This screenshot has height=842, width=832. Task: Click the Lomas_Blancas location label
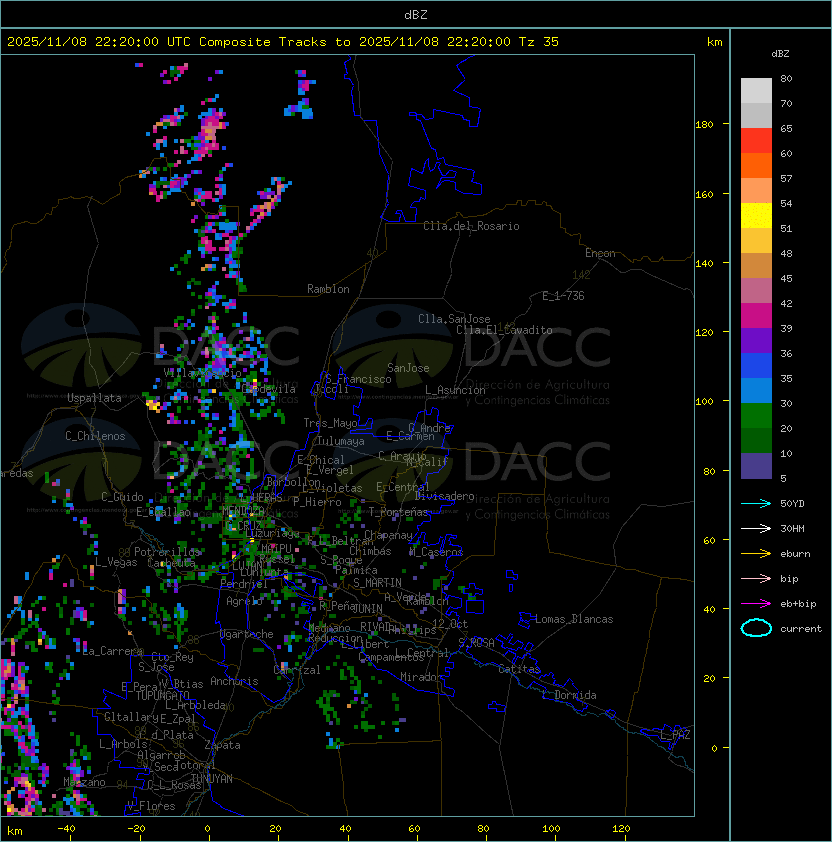pyautogui.click(x=574, y=619)
